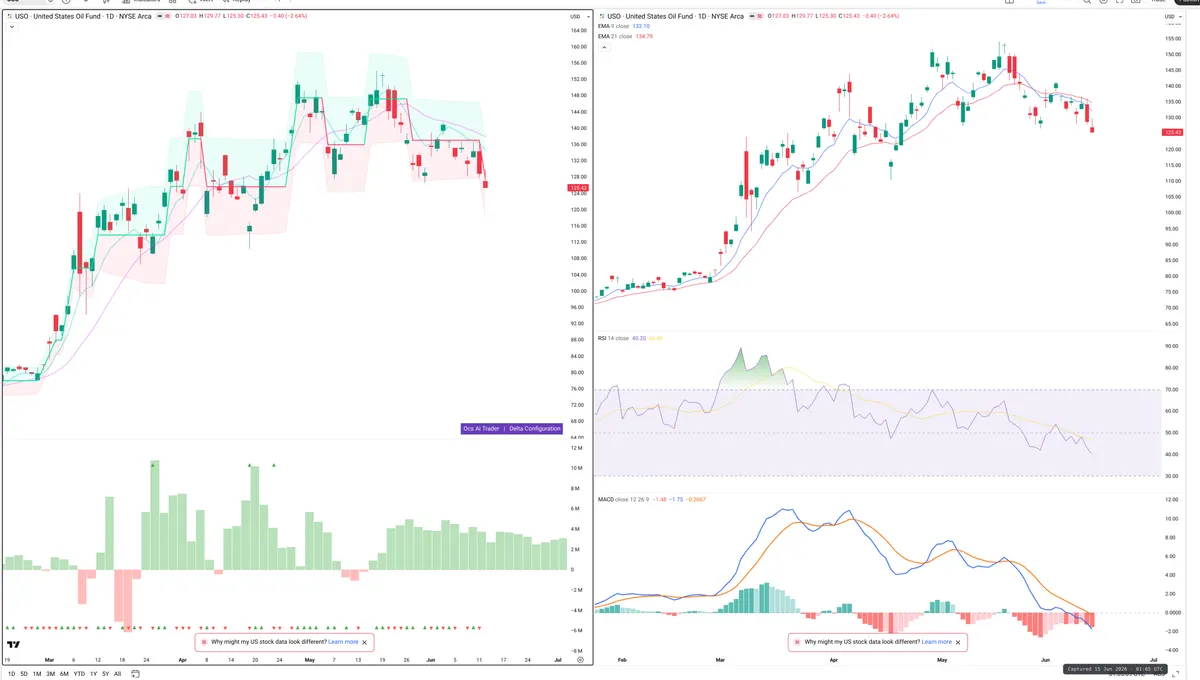The height and width of the screenshot is (680, 1200).
Task: Select the 1D time range
Action: pyautogui.click(x=11, y=674)
